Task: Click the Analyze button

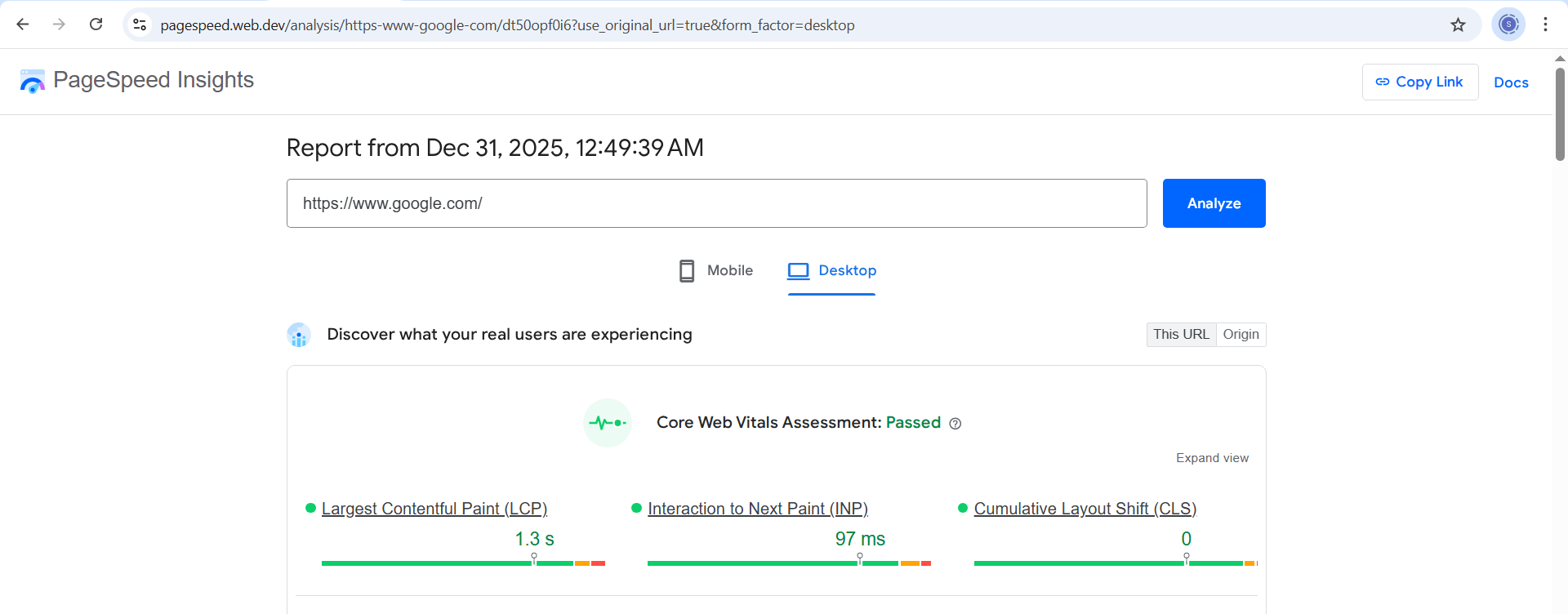Action: tap(1214, 203)
